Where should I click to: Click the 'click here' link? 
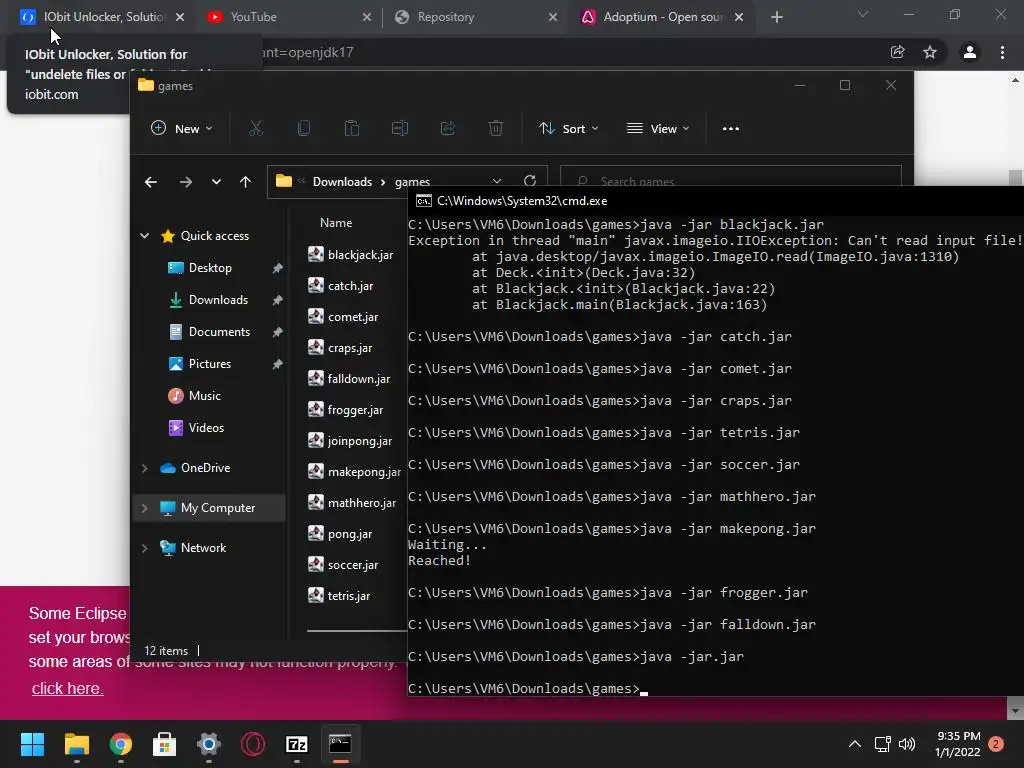click(67, 688)
